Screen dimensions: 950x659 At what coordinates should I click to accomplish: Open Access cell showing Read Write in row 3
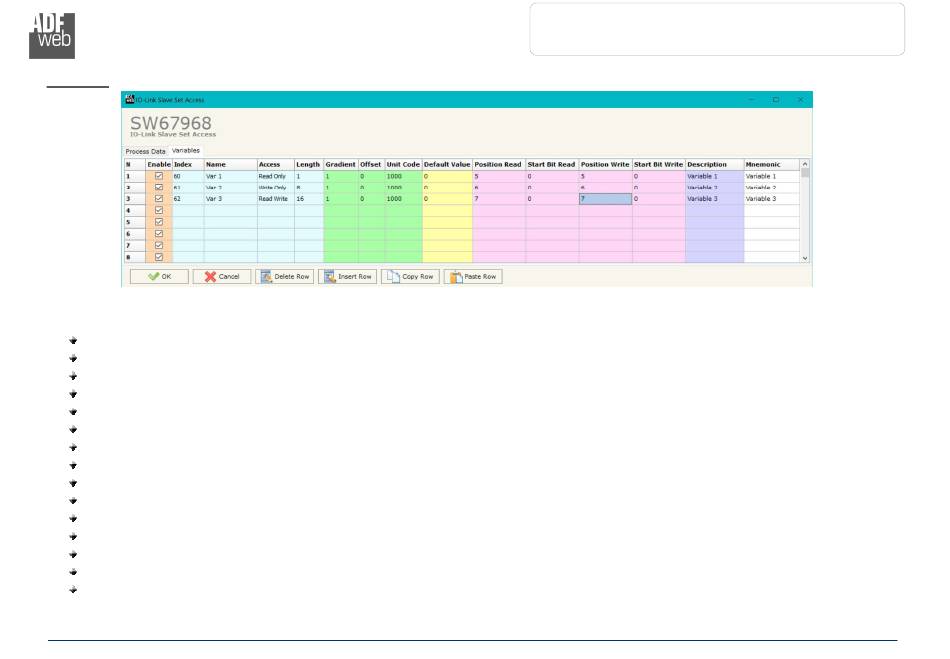[x=275, y=199]
